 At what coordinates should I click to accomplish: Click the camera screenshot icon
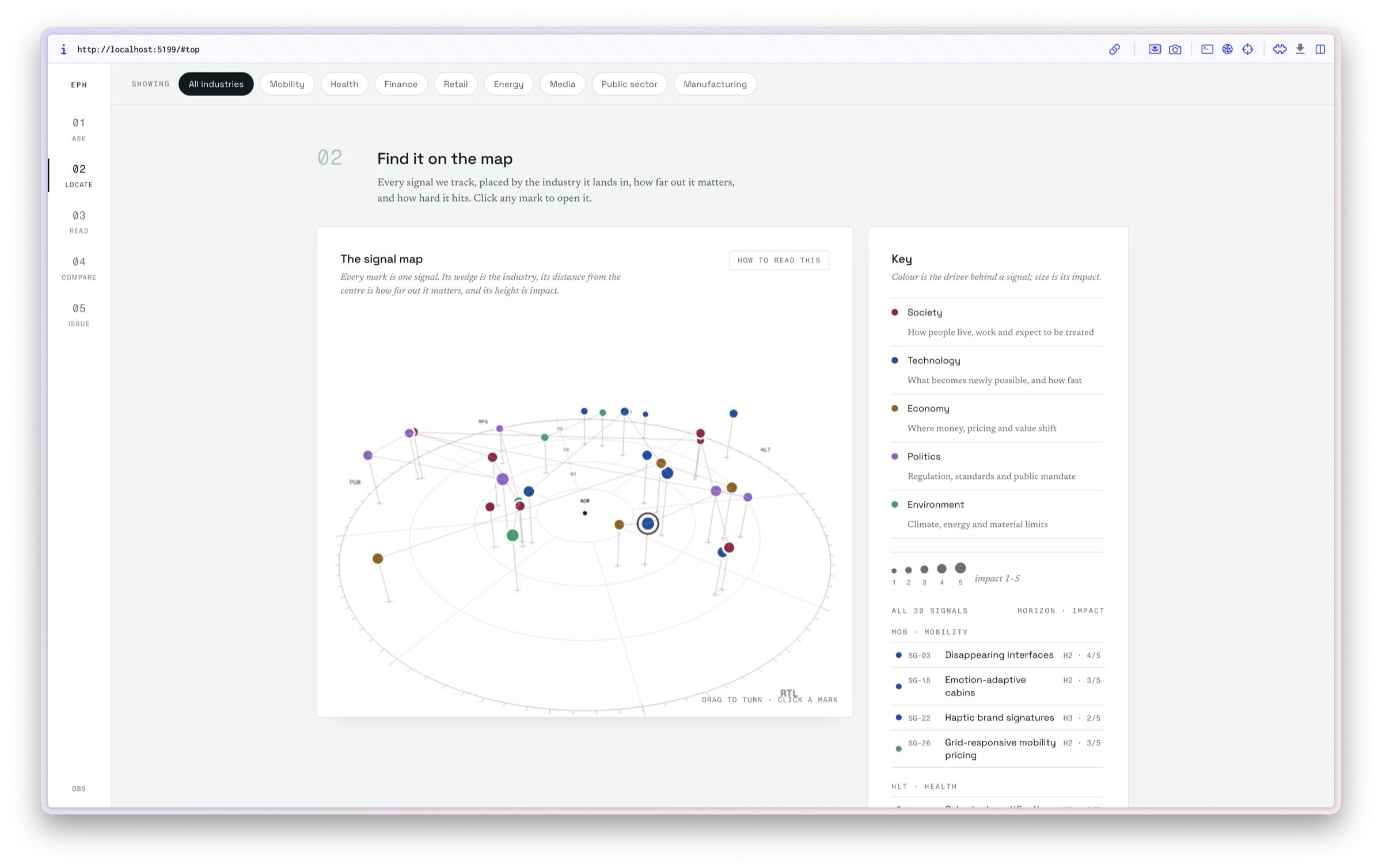pyautogui.click(x=1175, y=50)
